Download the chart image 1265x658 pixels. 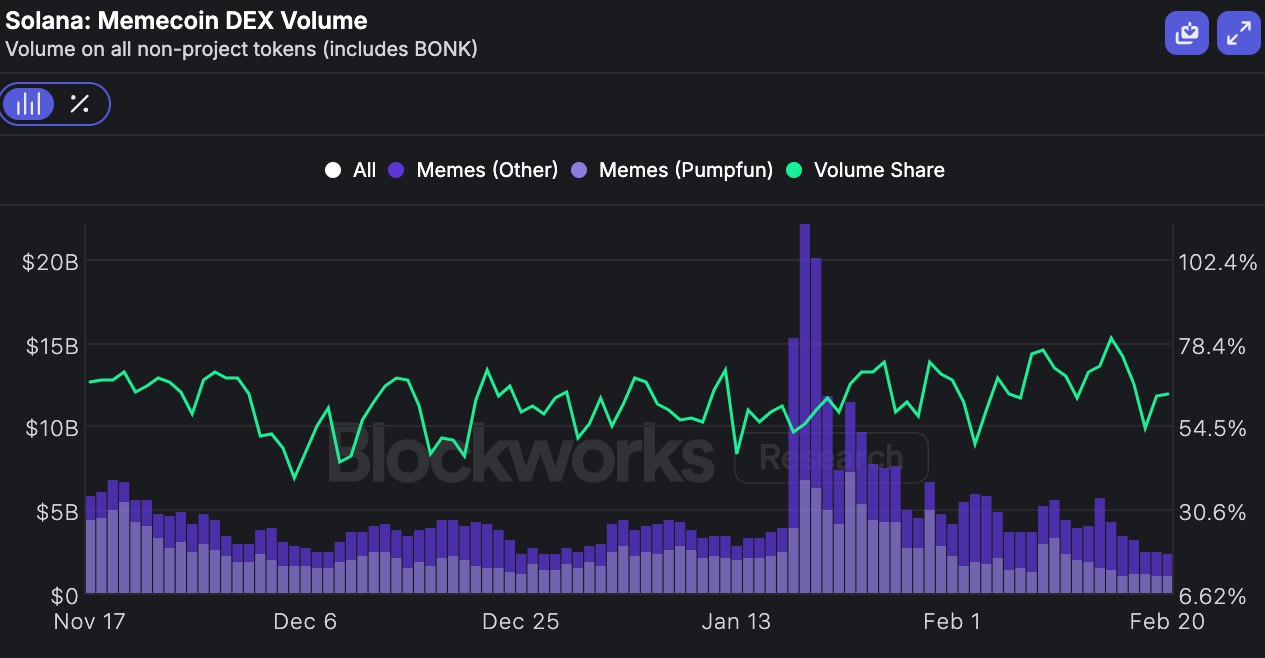coord(1186,34)
